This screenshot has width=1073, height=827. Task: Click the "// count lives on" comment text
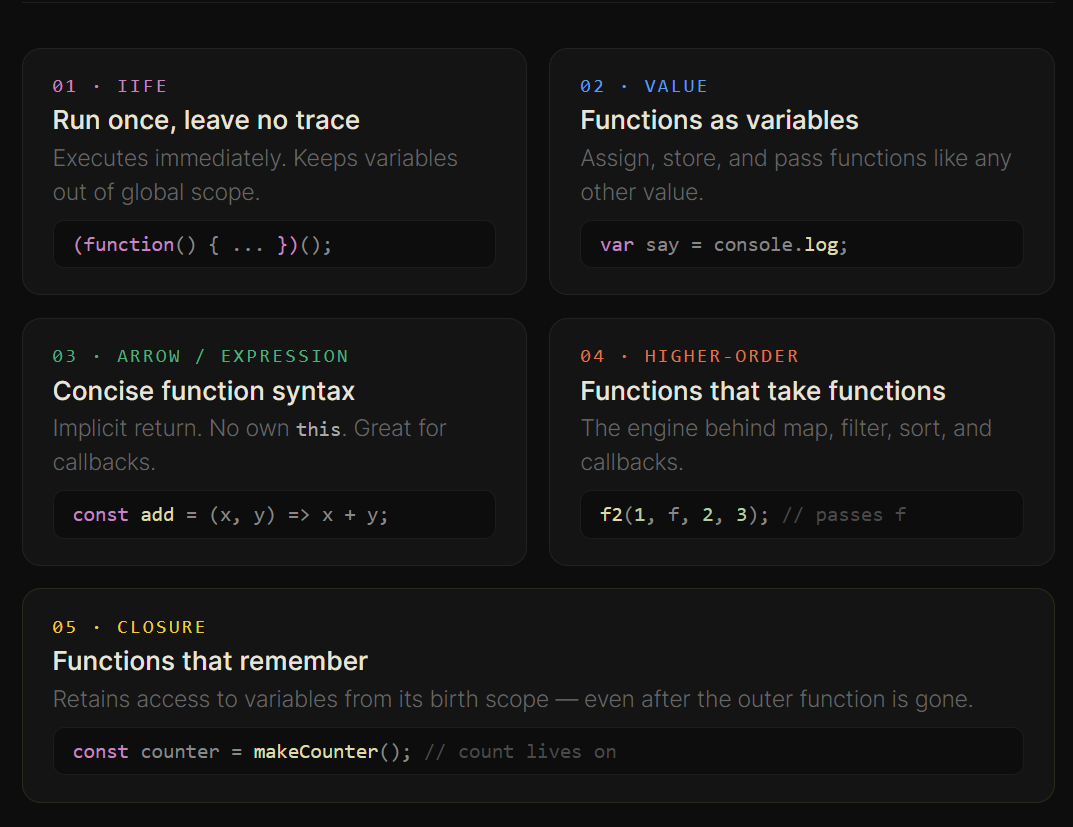click(520, 751)
